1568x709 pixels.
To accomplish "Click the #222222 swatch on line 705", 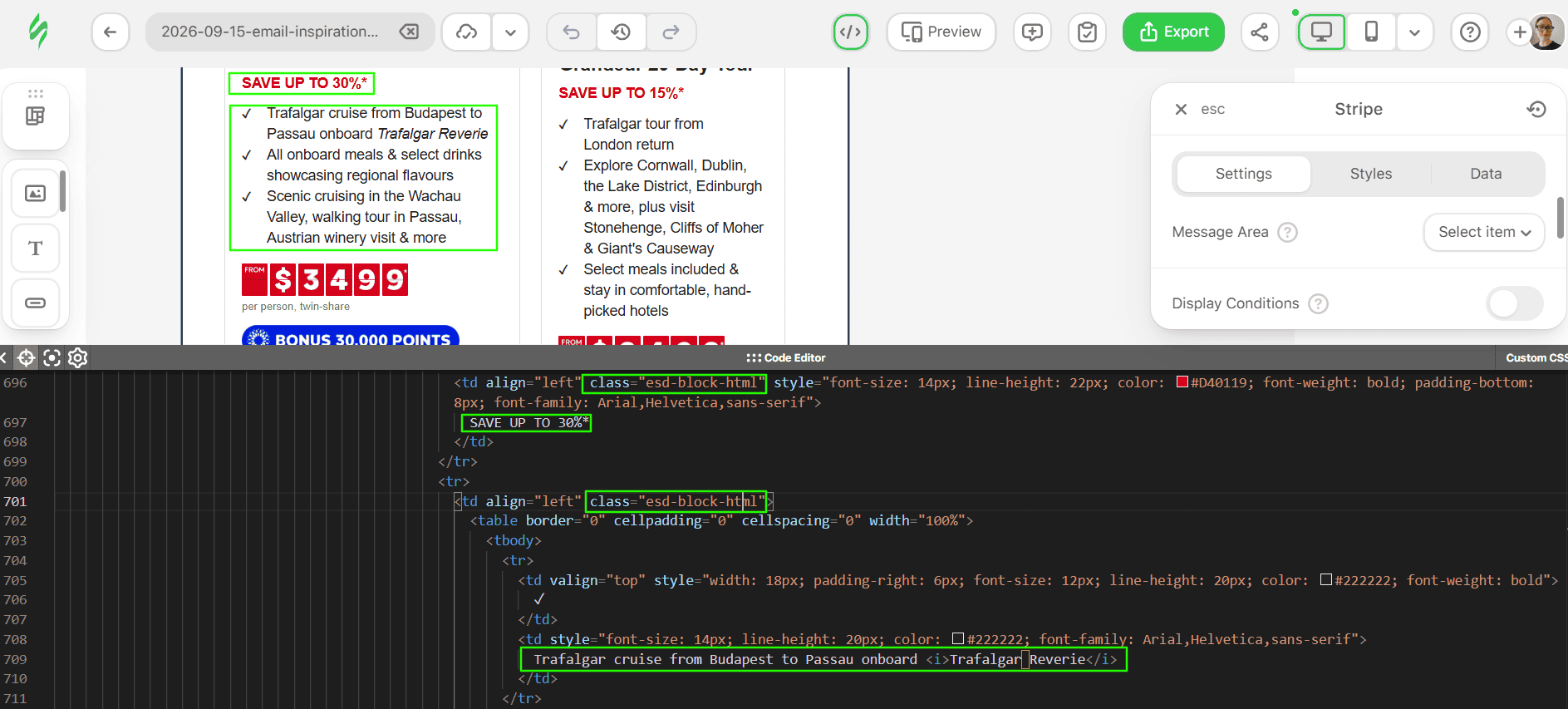I will click(x=1326, y=580).
